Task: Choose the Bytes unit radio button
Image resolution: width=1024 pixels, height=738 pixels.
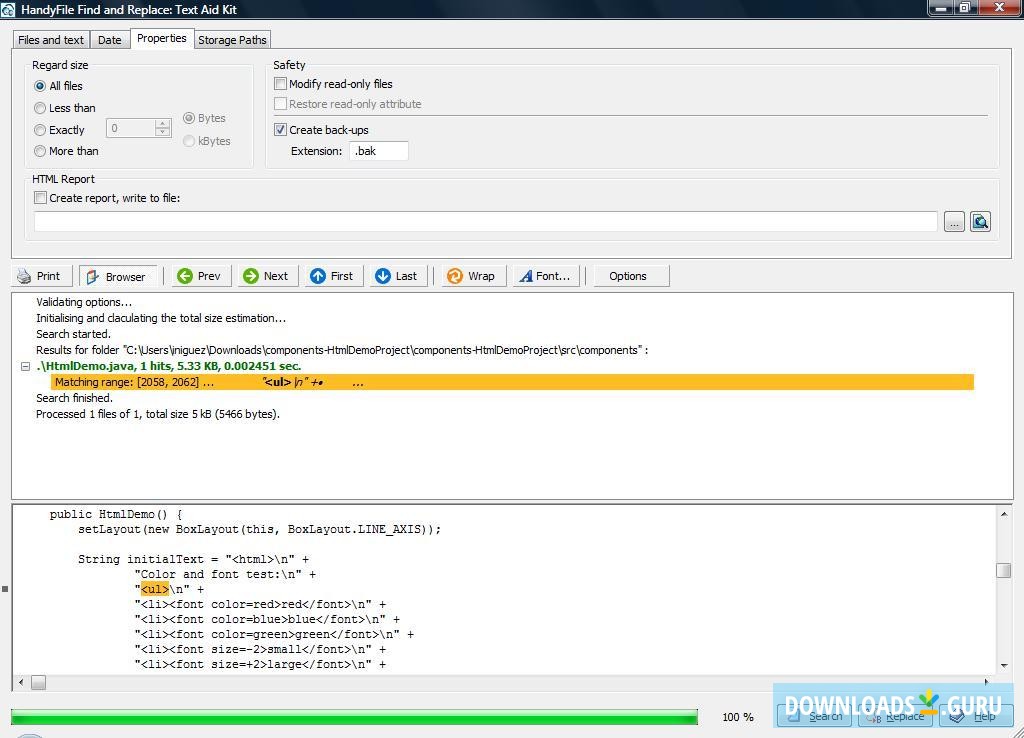Action: click(x=189, y=118)
